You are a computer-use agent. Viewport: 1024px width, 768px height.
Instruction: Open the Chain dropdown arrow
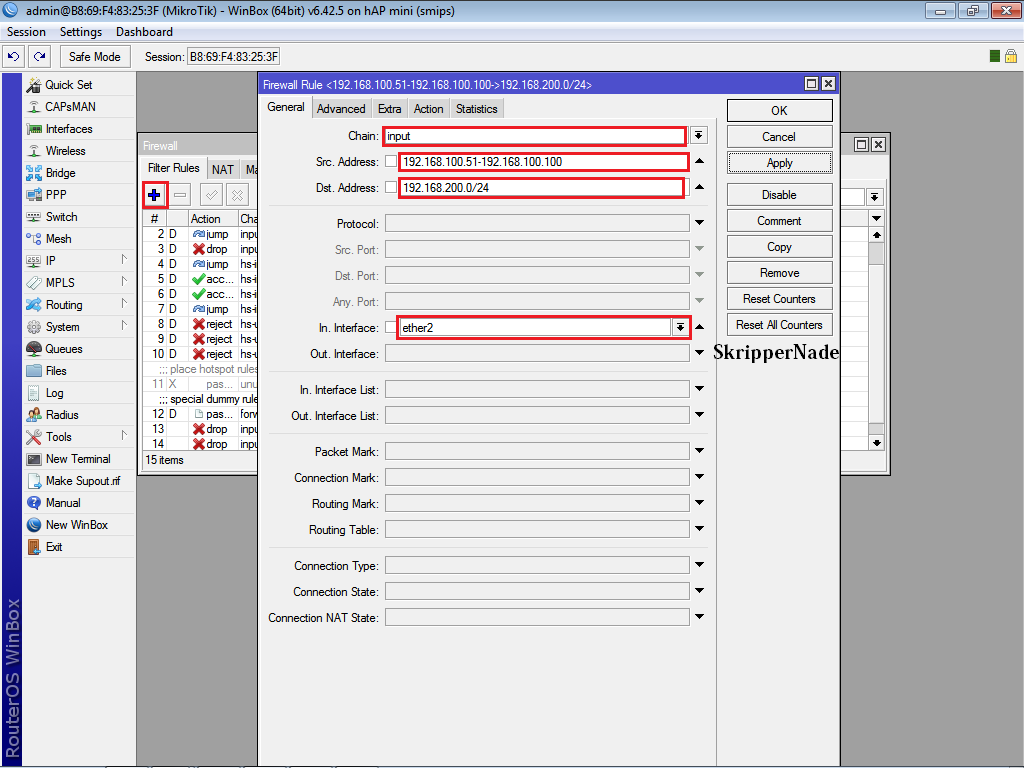[x=699, y=135]
